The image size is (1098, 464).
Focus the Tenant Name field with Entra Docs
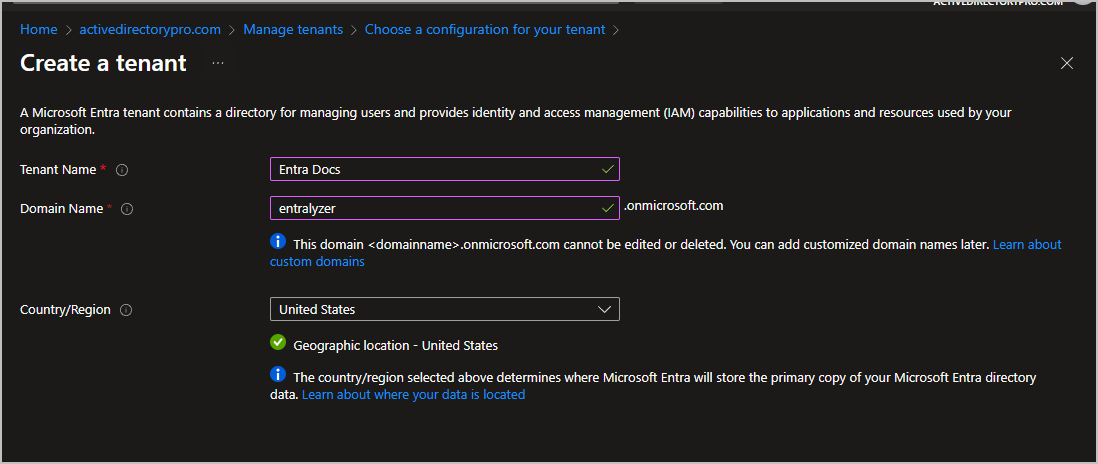434,169
